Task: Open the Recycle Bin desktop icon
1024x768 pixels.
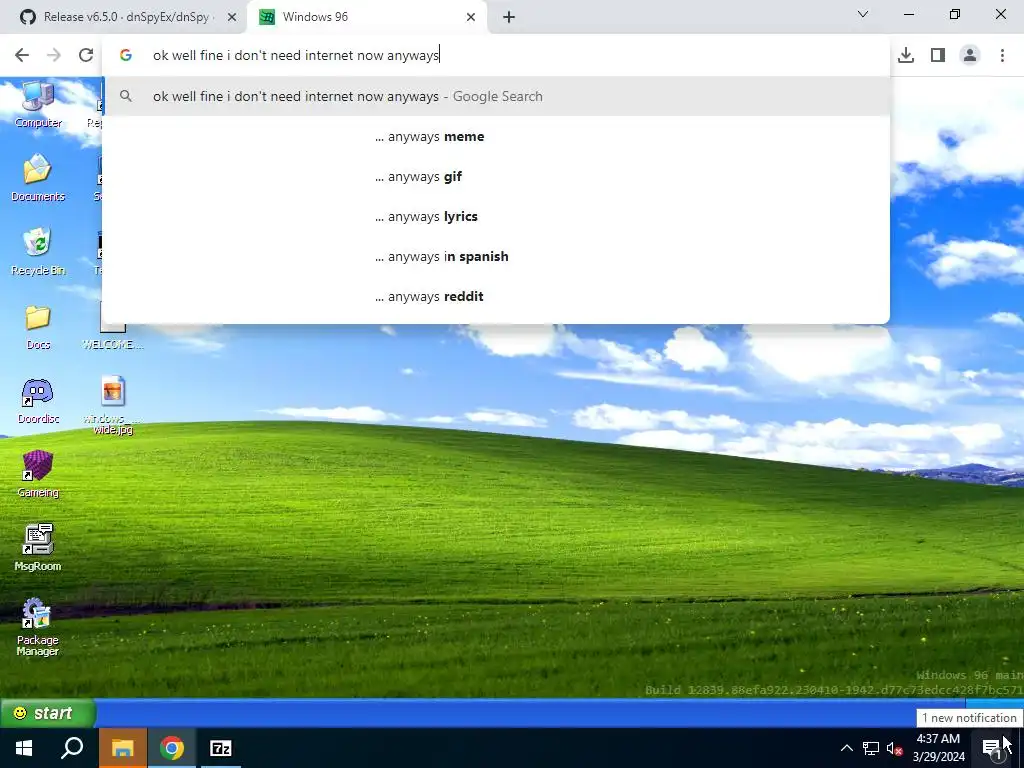Action: (x=38, y=251)
